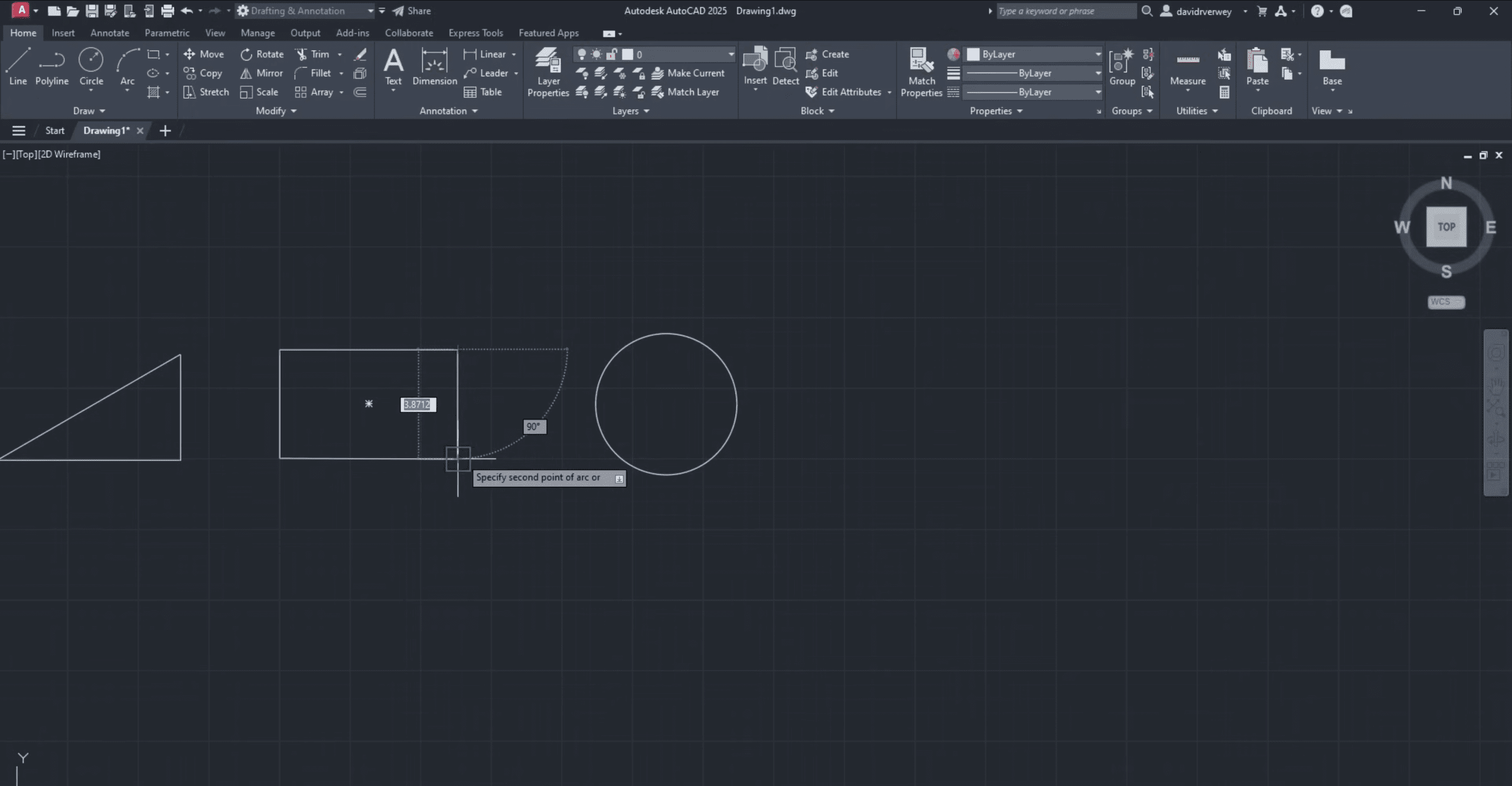The image size is (1512, 786).
Task: Toggle layer 0 freeze sun icon
Action: pos(597,54)
